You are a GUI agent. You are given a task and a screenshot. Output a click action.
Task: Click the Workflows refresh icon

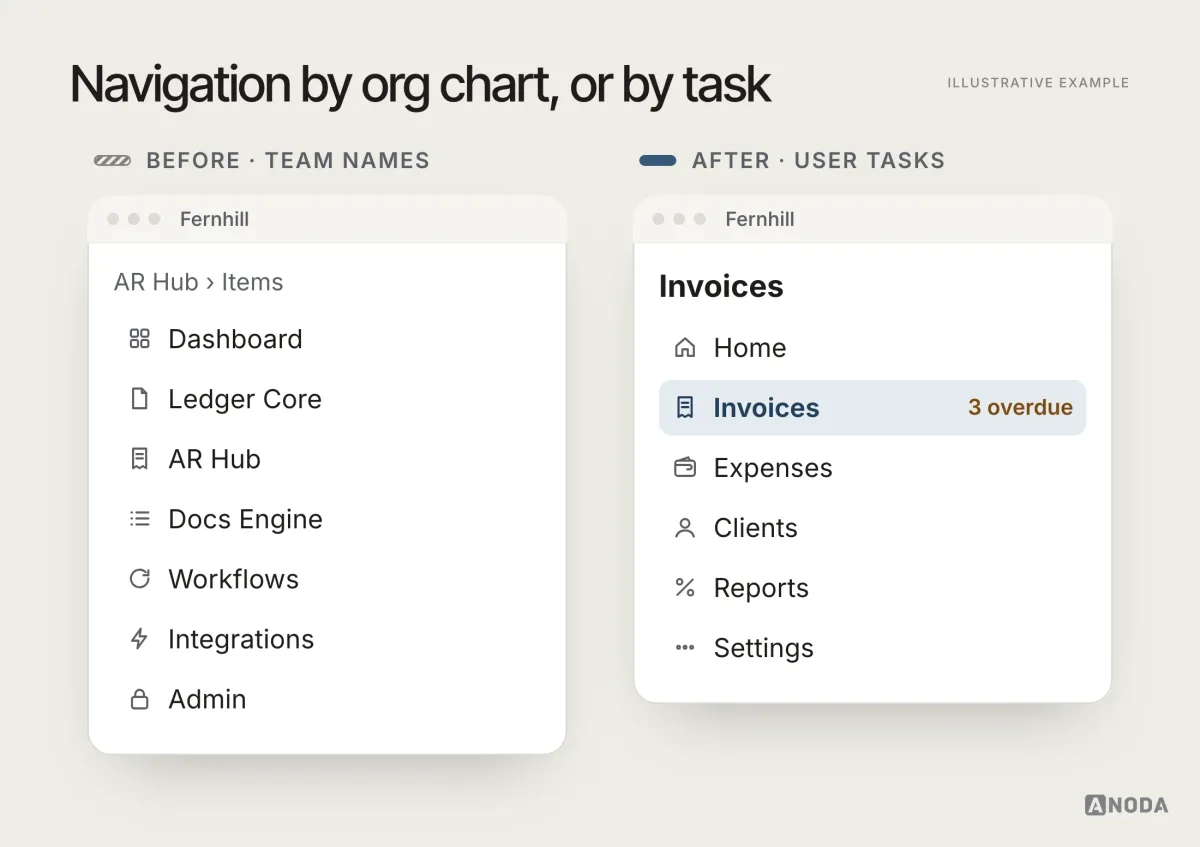pos(140,579)
